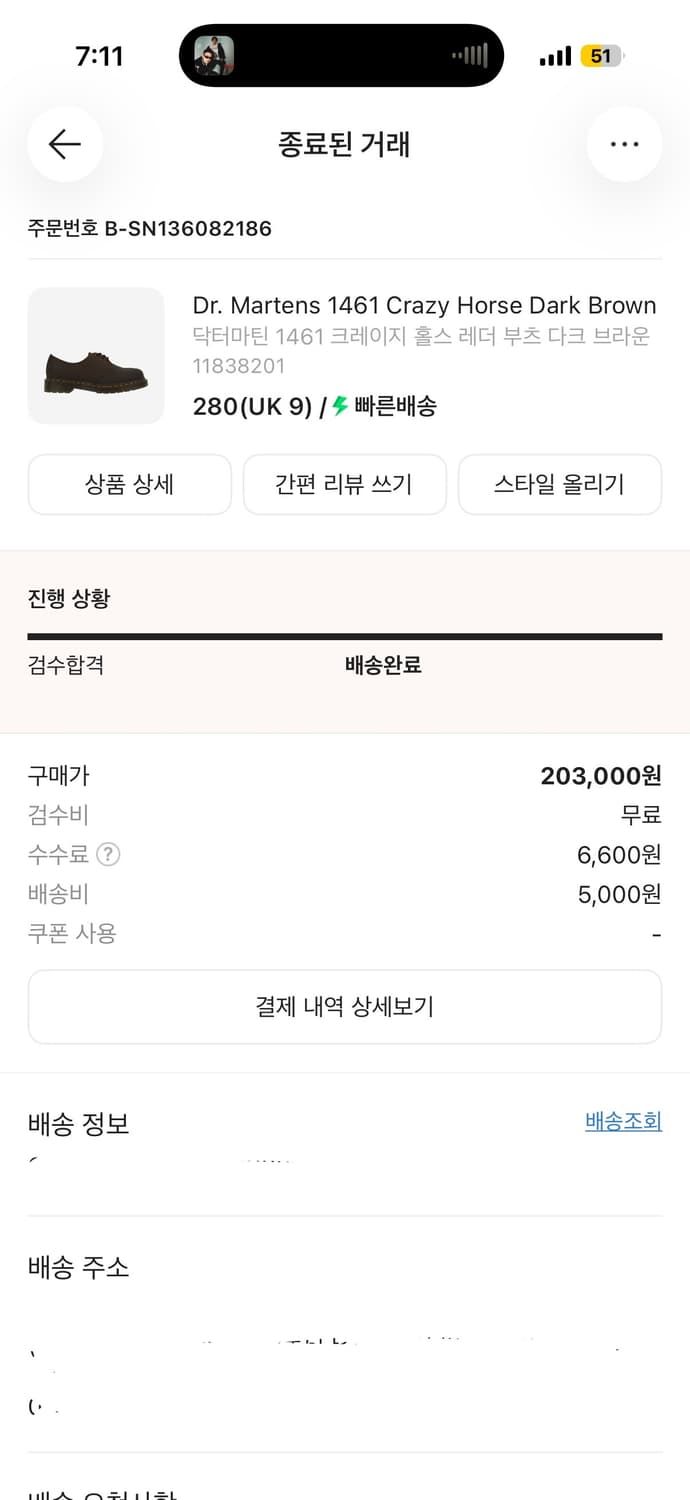Image resolution: width=690 pixels, height=1500 pixels.
Task: Open the three-dot options menu
Action: 624,144
